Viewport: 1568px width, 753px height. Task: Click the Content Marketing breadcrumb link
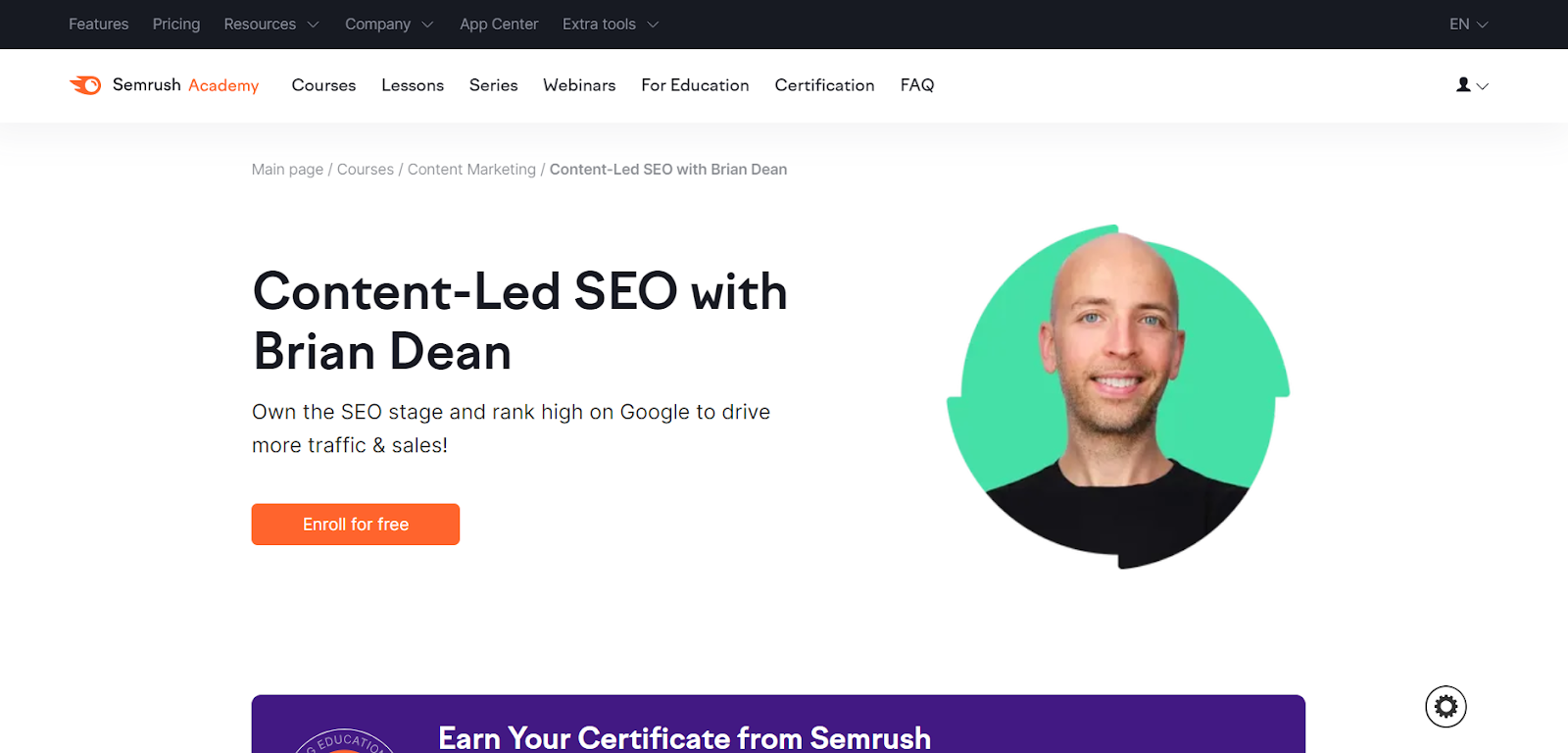coord(471,170)
